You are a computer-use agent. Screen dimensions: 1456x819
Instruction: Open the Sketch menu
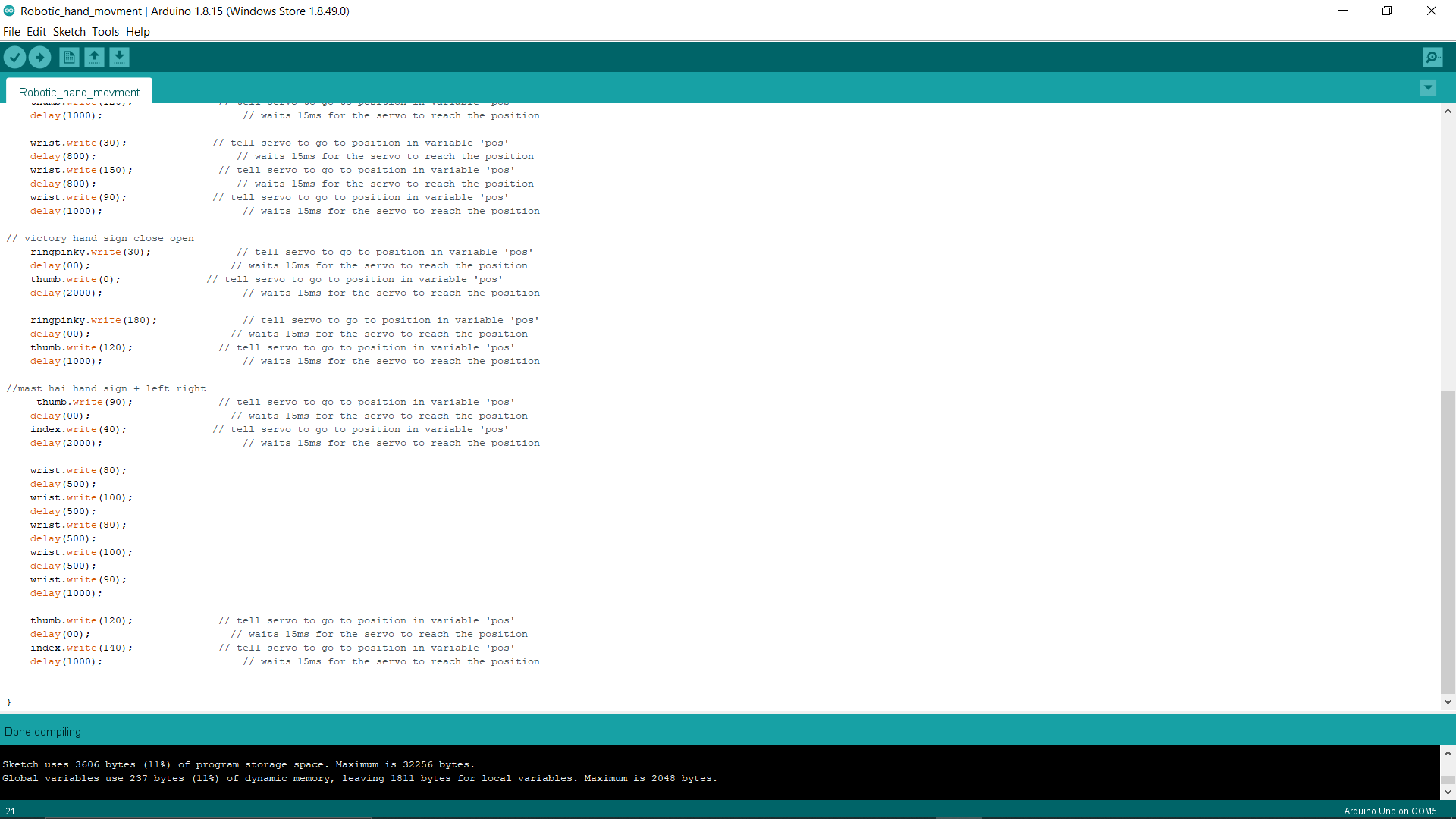[x=69, y=32]
